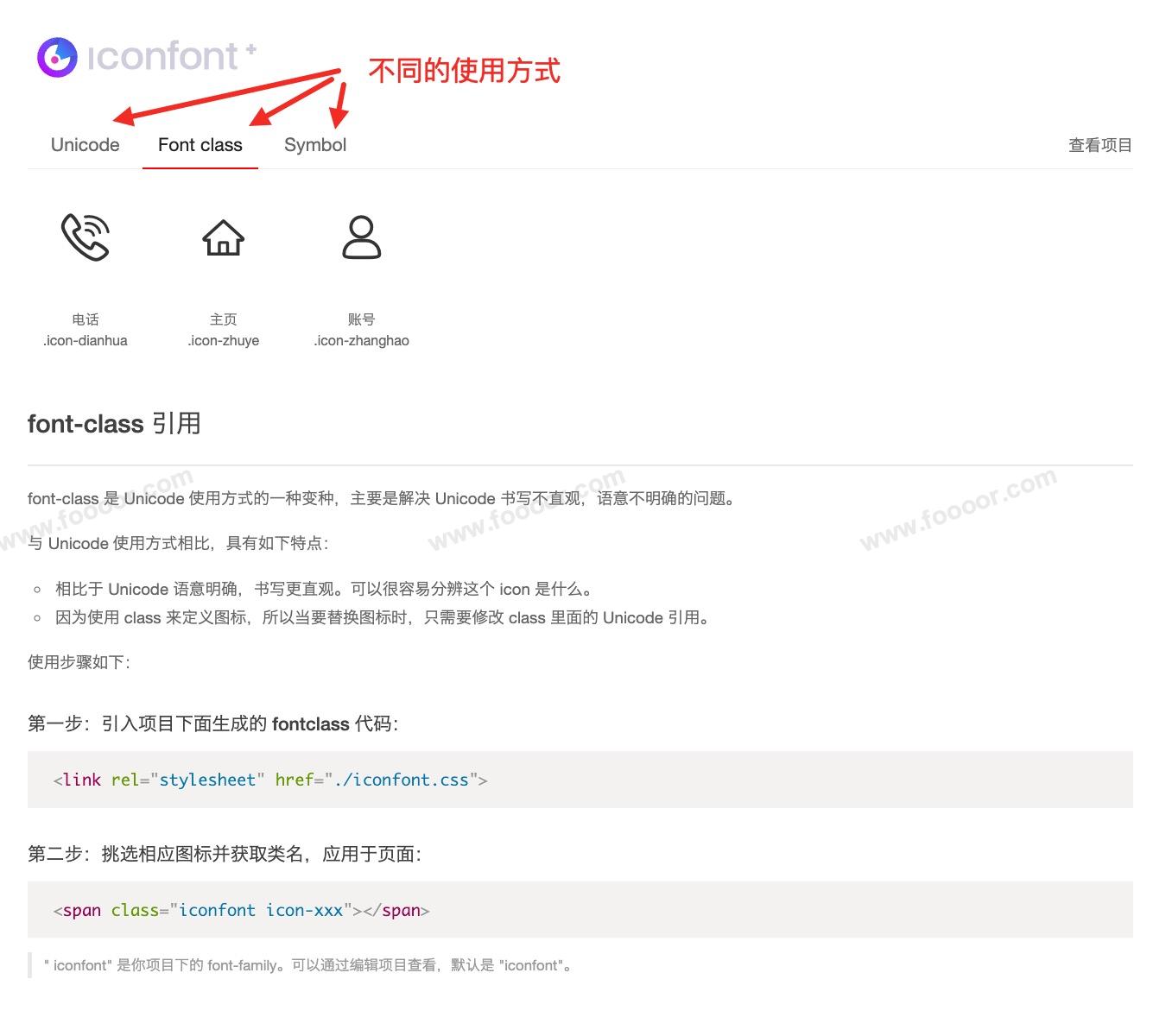The width and height of the screenshot is (1166, 1036).
Task: Click the red 不同的使用方式 annotation text
Action: (x=464, y=71)
